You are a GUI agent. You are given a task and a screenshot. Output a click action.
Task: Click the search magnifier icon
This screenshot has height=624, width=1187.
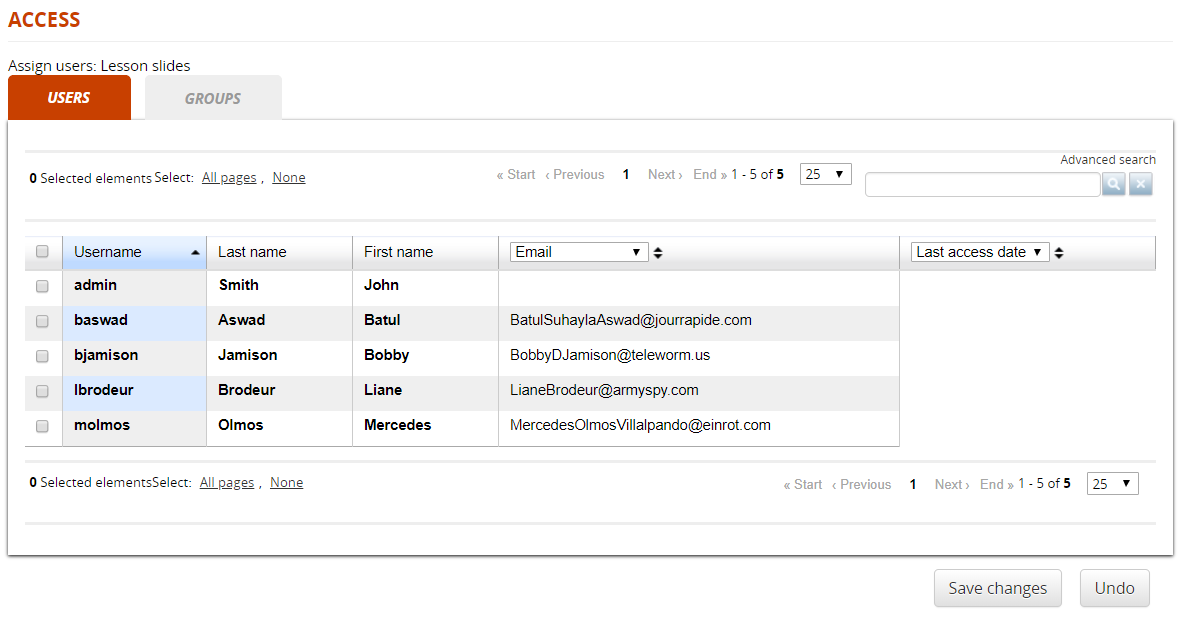[x=1113, y=184]
